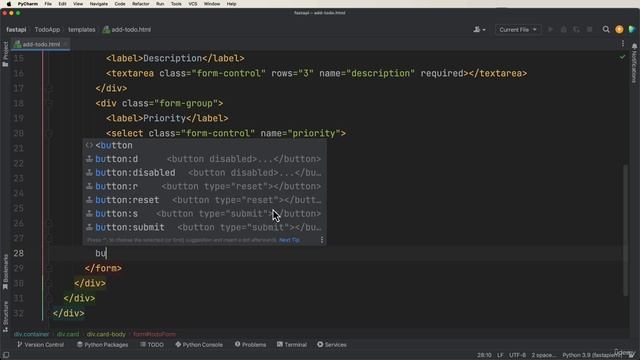
Task: Click the add-todo.html breadcrumb in navigation bar
Action: (x=127, y=29)
